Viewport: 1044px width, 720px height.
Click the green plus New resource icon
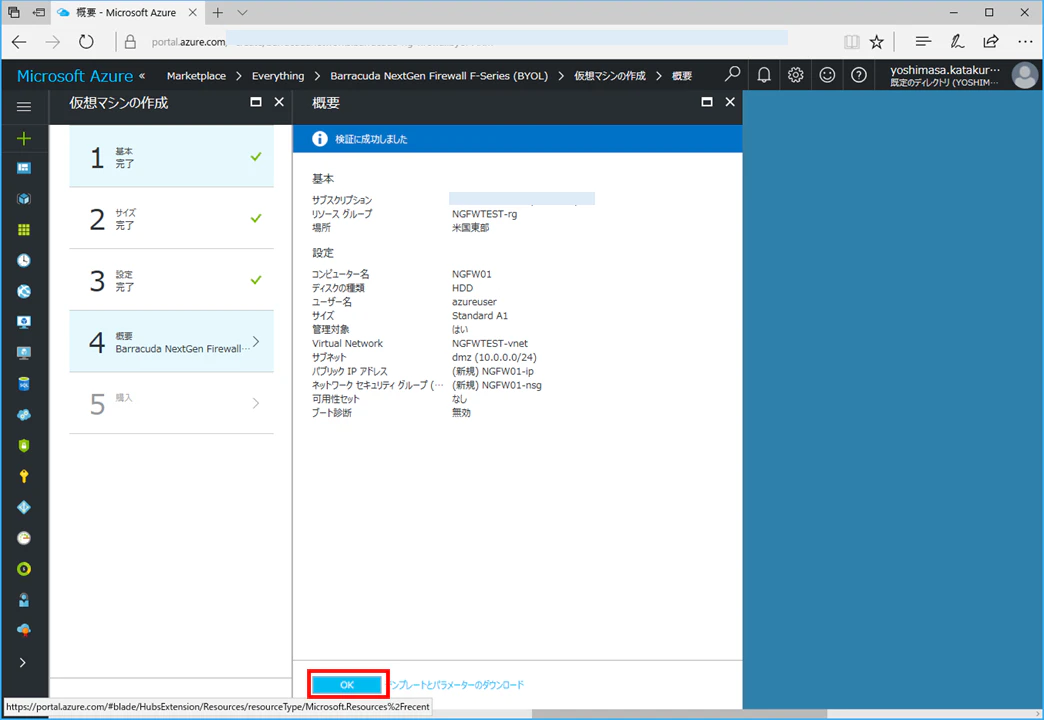pyautogui.click(x=24, y=139)
